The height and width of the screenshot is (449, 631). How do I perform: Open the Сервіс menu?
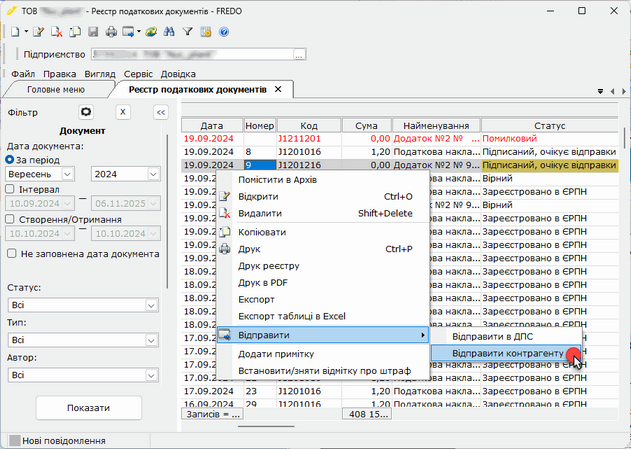[138, 74]
